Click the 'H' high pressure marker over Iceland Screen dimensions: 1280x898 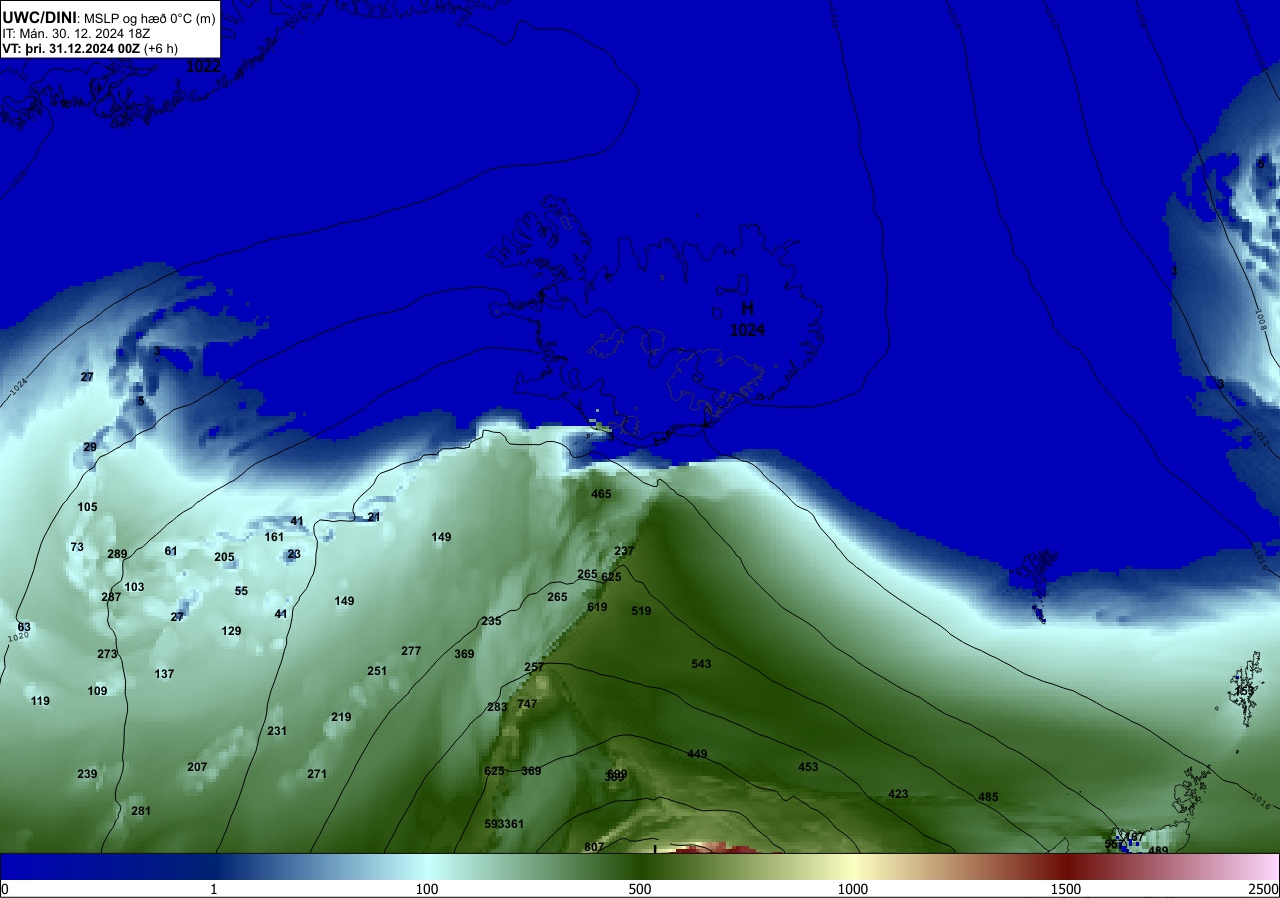coord(747,309)
